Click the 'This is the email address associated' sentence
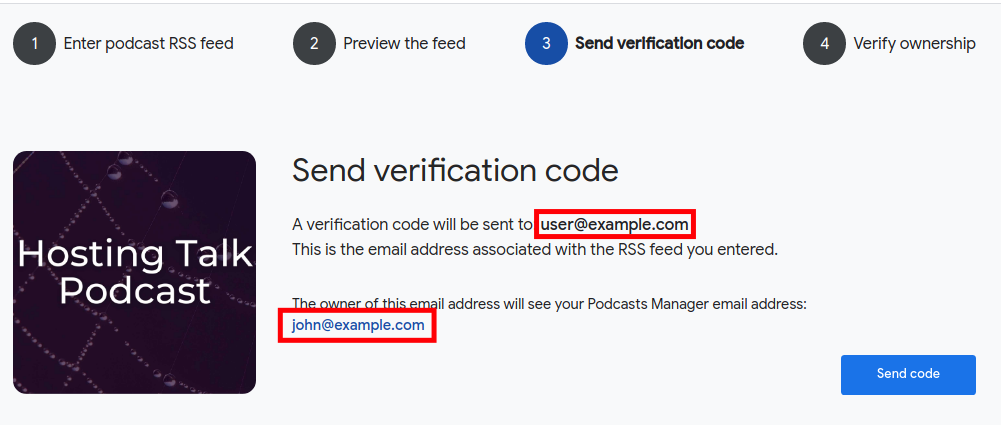The height and width of the screenshot is (425, 1001). [440, 249]
